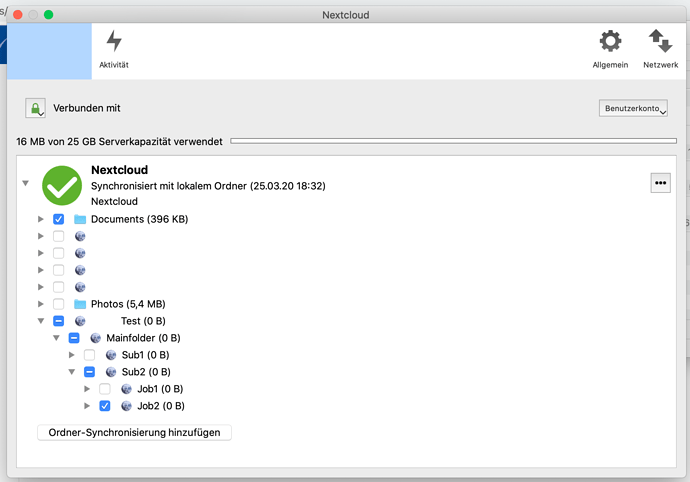Open the Aktivität lightning icon

click(x=114, y=41)
